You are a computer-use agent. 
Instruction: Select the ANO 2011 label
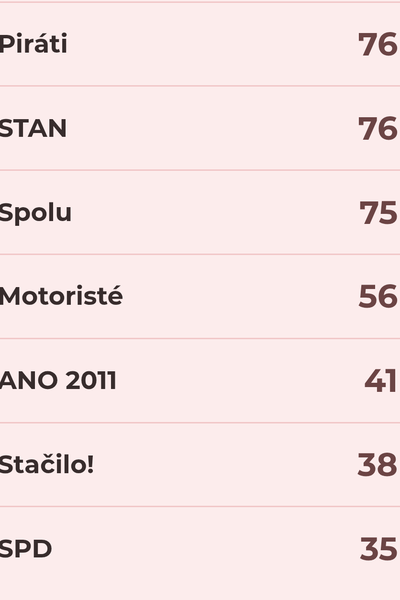58,381
